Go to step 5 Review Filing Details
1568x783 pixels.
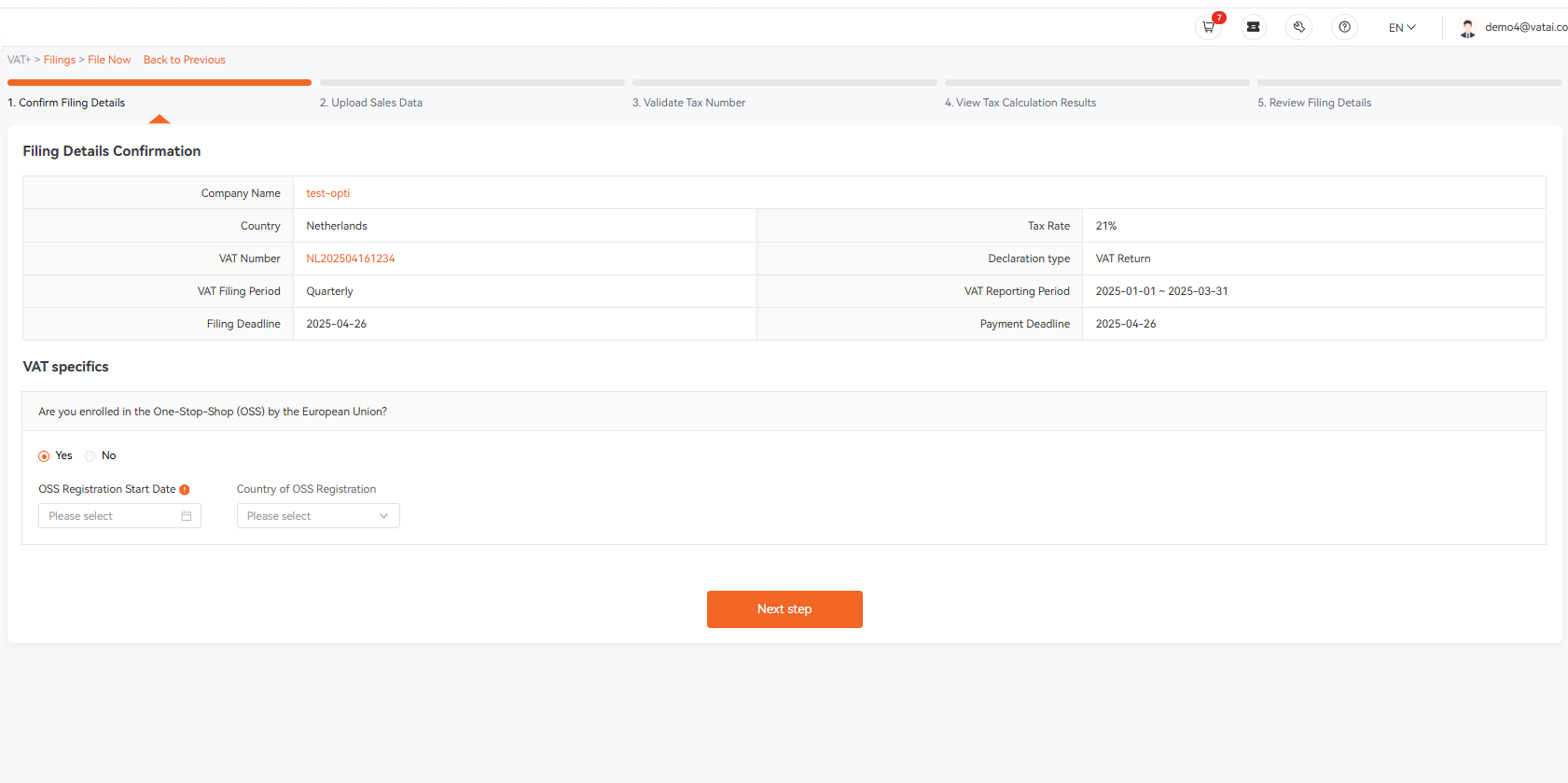coord(1314,103)
